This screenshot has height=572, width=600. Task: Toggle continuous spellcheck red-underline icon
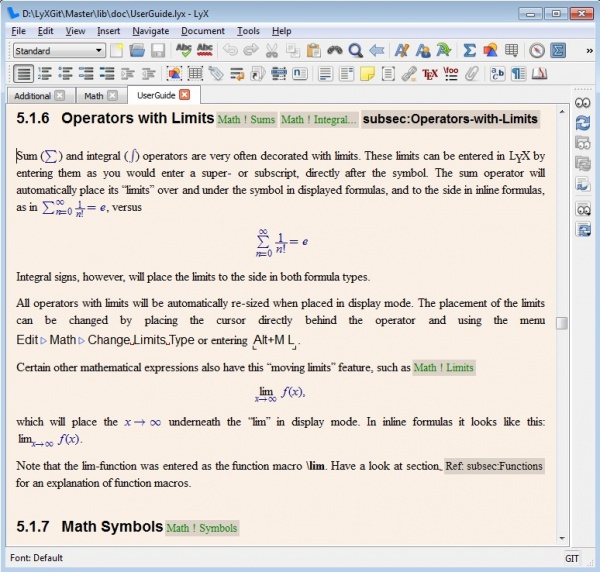point(208,50)
